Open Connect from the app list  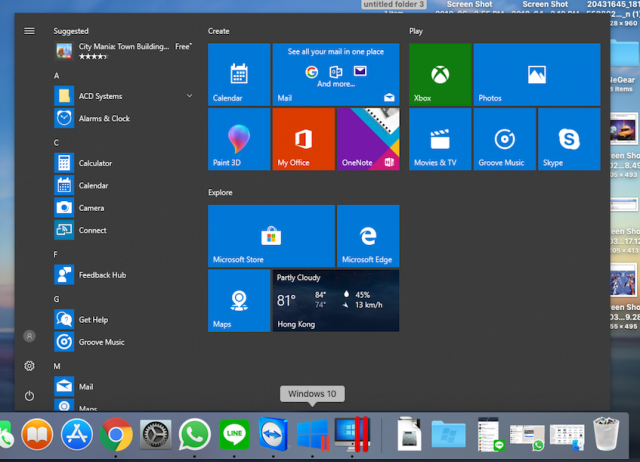[124, 231]
